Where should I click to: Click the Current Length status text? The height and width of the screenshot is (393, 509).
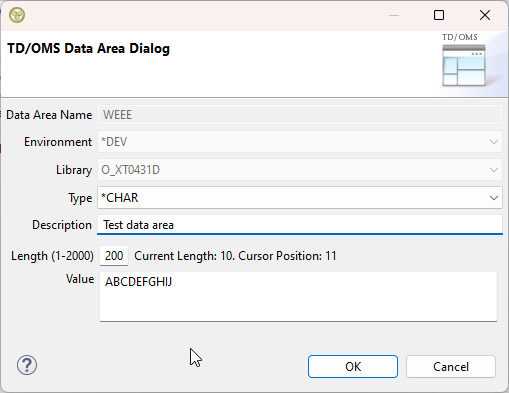235,256
